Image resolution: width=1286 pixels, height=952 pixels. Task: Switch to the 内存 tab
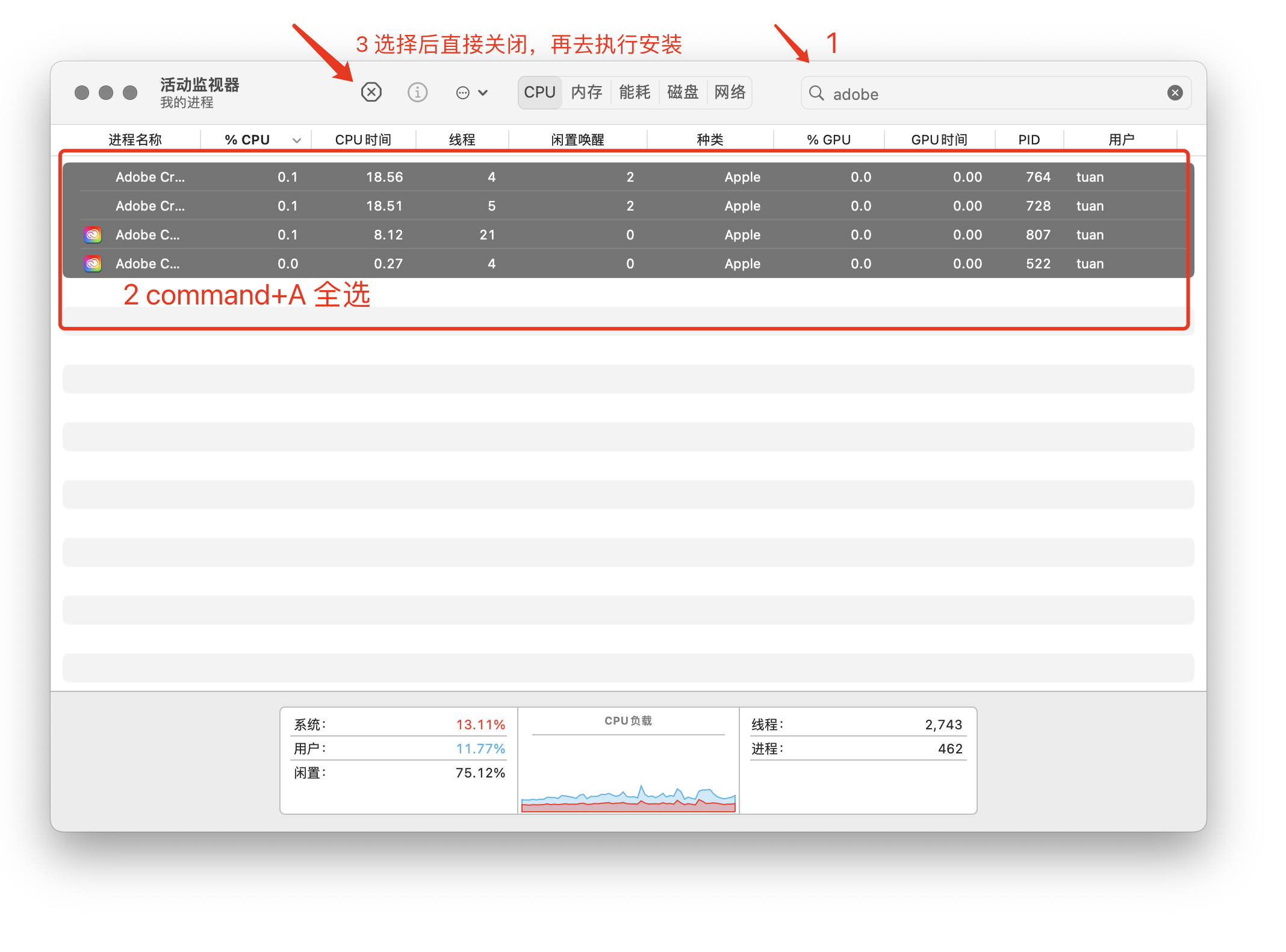(x=586, y=92)
